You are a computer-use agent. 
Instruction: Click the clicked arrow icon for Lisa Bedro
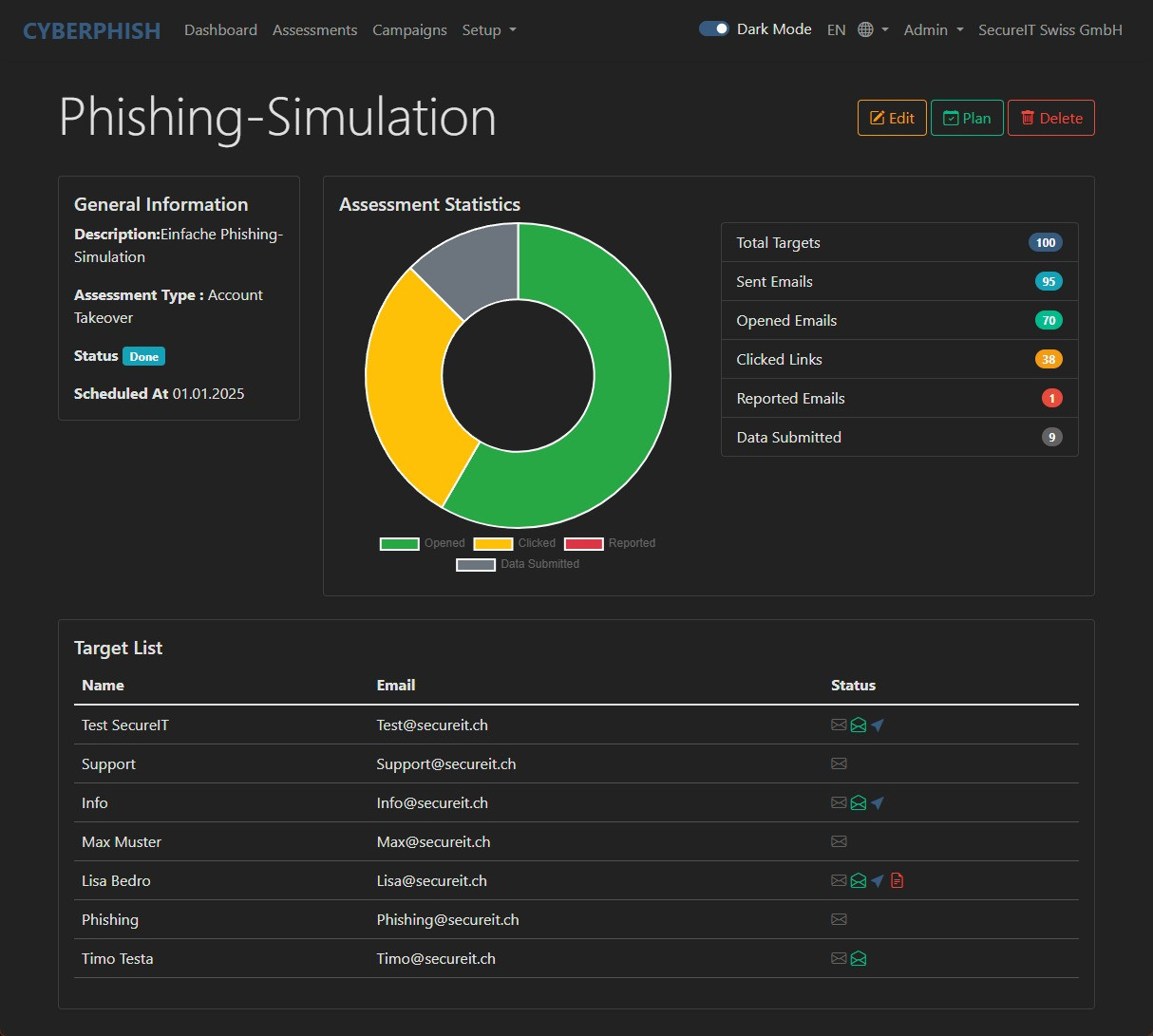coord(878,881)
